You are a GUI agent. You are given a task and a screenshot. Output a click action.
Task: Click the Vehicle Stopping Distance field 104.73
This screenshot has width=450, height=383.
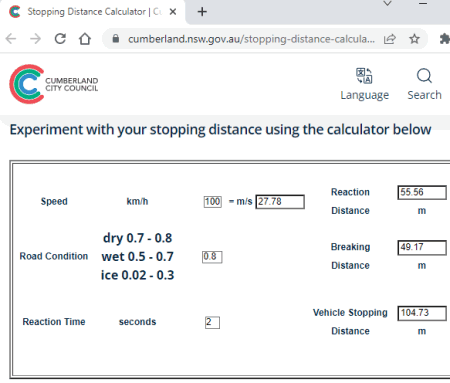422,313
